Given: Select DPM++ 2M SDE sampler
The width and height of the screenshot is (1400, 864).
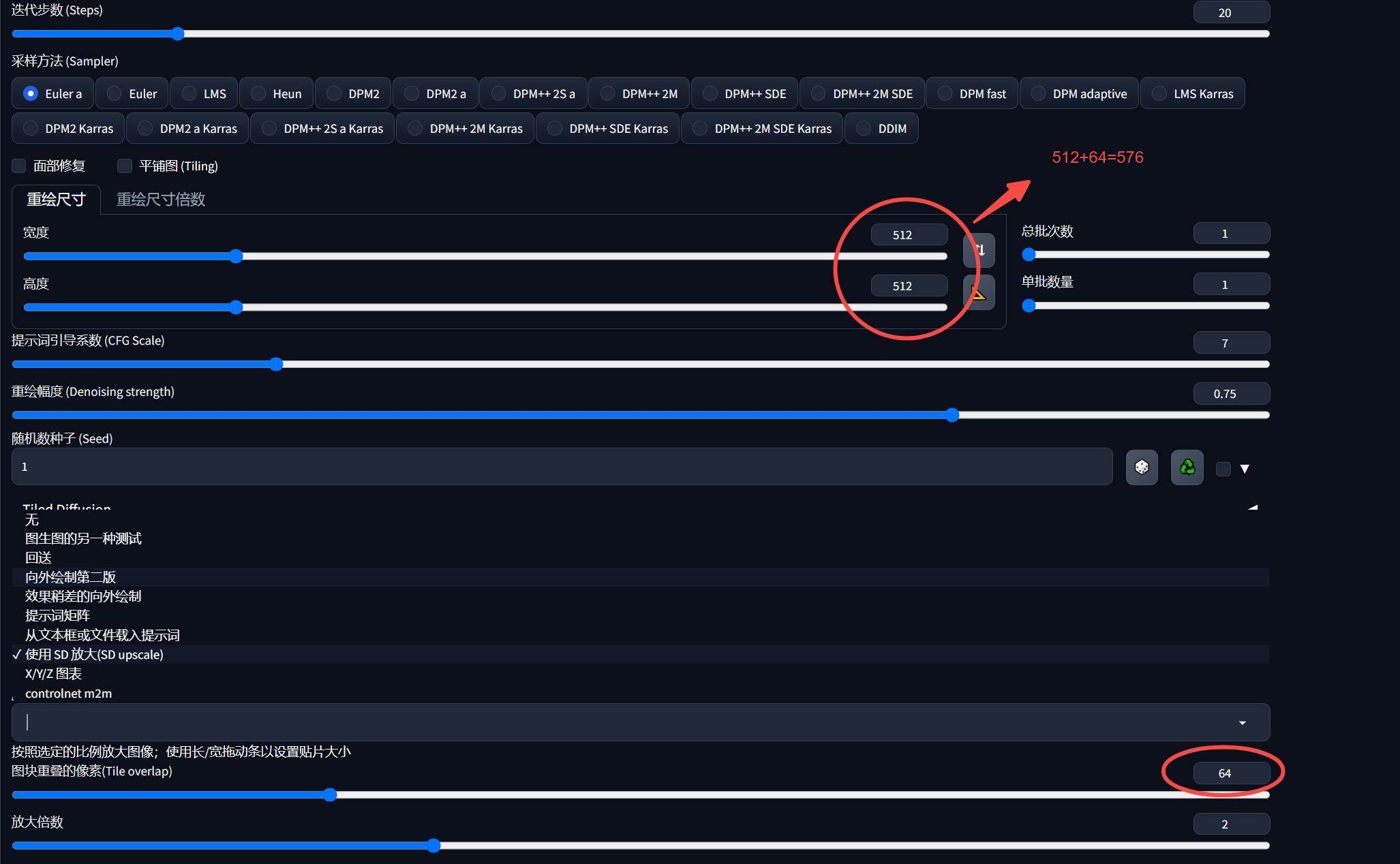Looking at the screenshot, I should pos(862,93).
